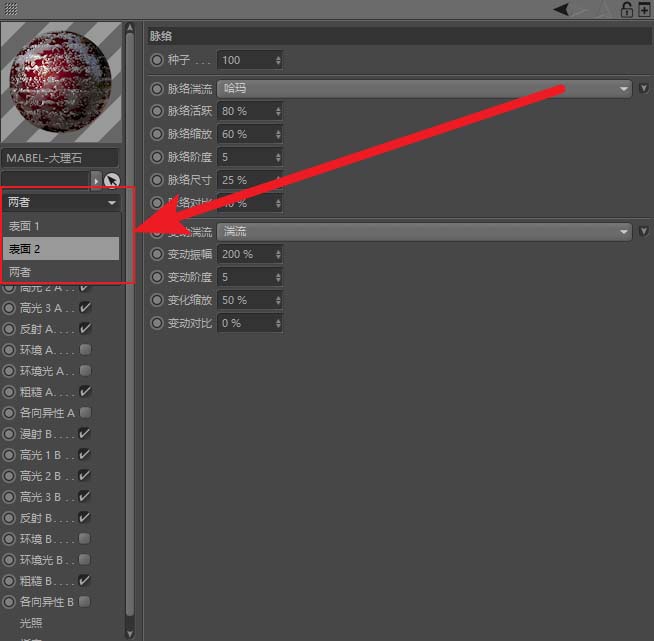Screen dimensions: 654x641
Task: Click the animation dot beside 脉络活跃
Action: [157, 111]
